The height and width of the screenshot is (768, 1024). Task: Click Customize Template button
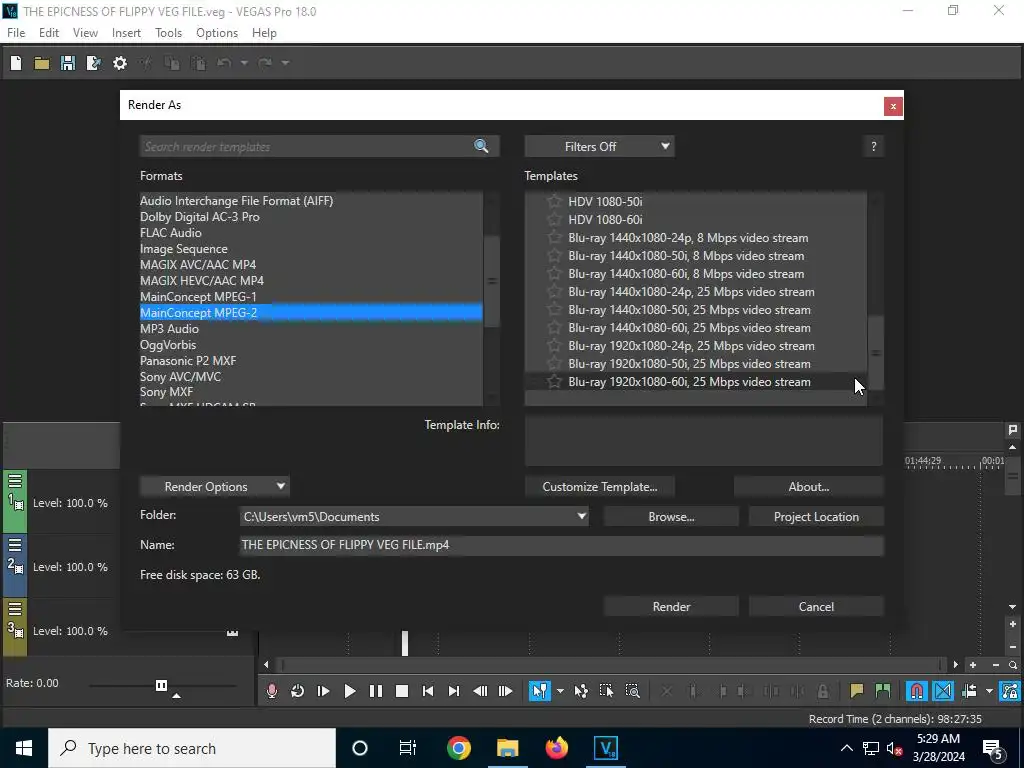[600, 487]
